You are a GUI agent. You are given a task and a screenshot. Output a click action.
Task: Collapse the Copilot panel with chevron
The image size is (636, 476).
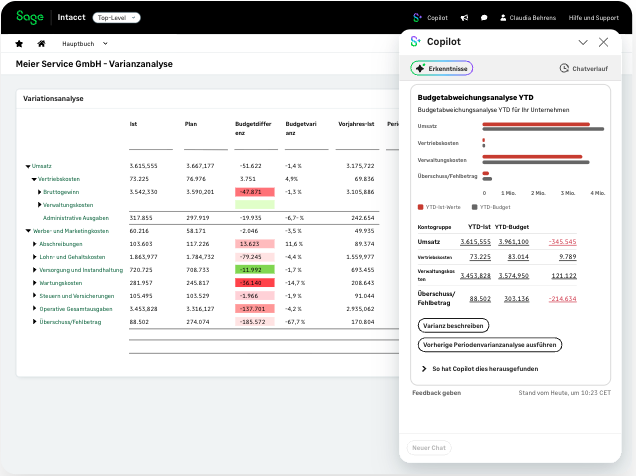583,42
